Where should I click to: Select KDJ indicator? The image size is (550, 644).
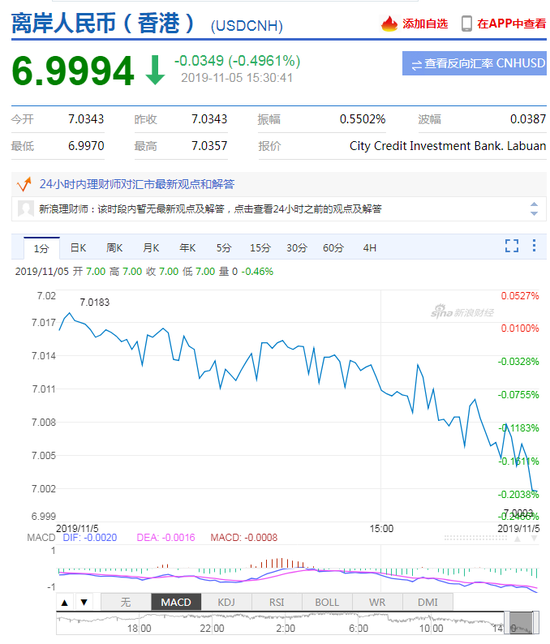click(x=226, y=603)
